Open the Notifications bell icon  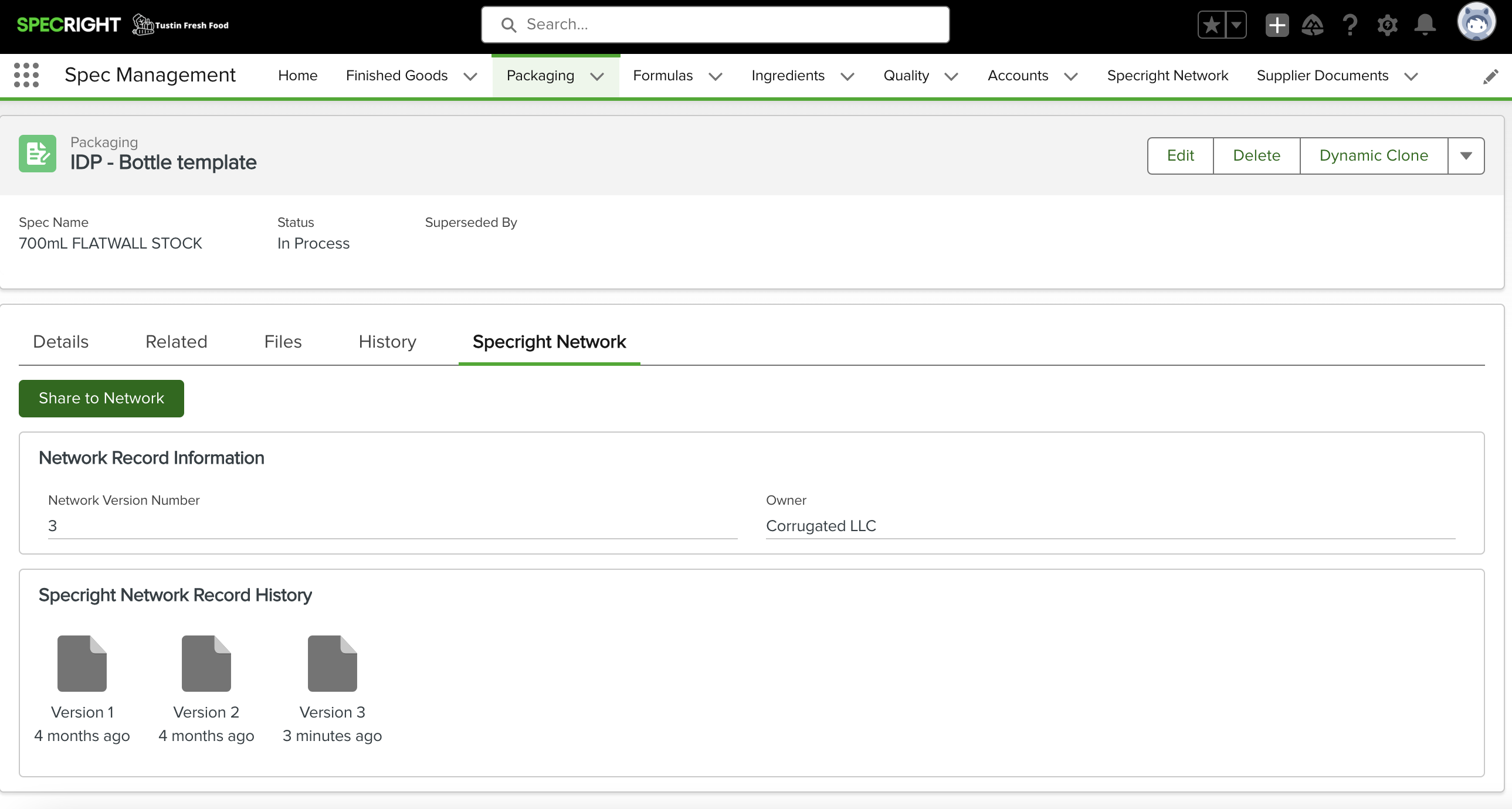click(x=1425, y=25)
